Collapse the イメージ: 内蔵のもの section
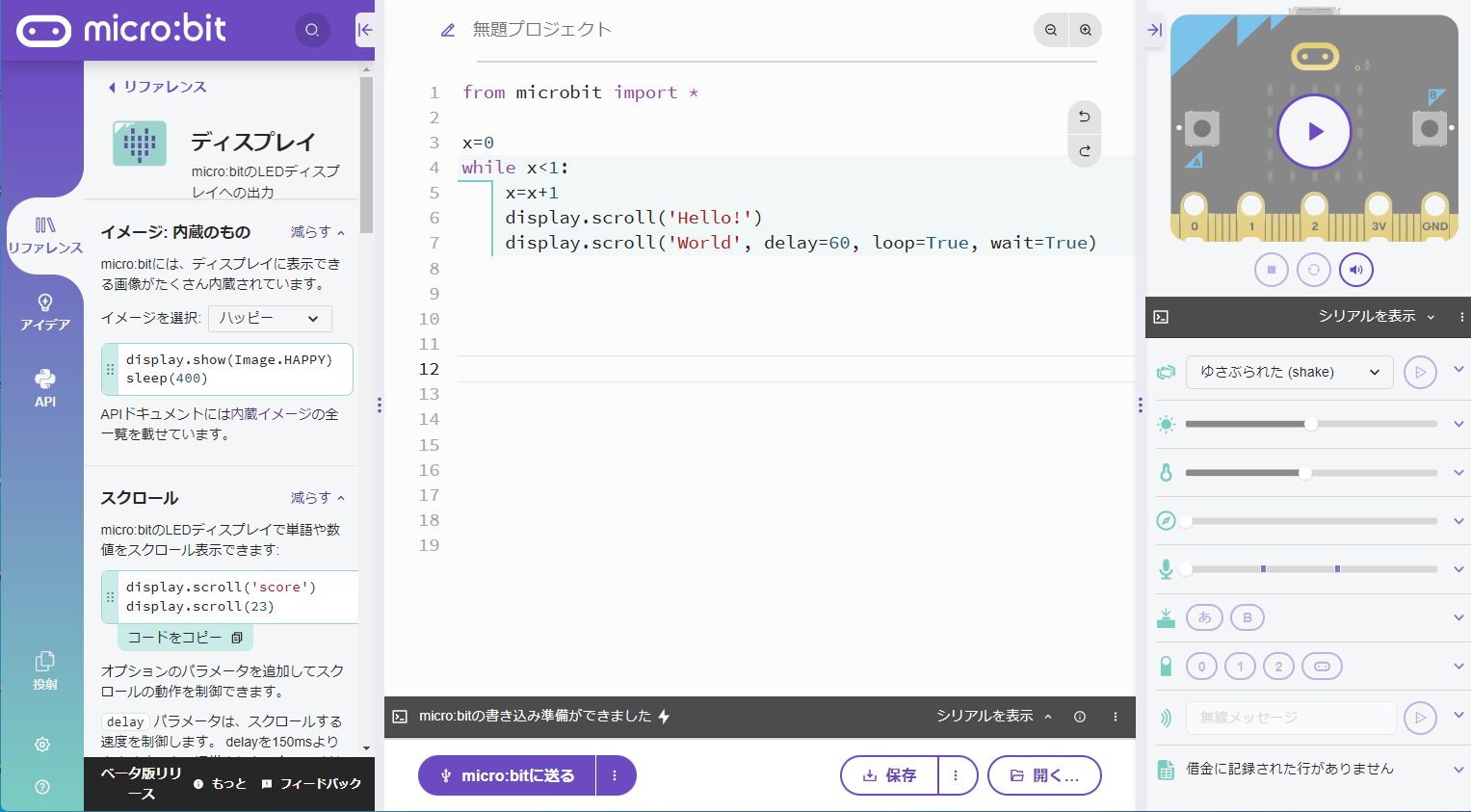 tap(318, 232)
